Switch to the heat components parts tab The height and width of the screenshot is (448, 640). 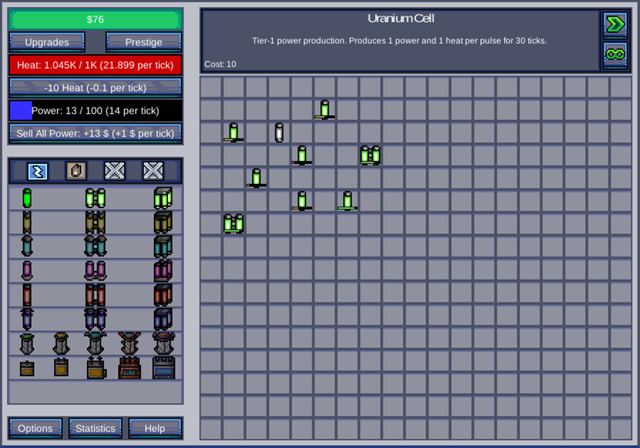click(x=76, y=171)
